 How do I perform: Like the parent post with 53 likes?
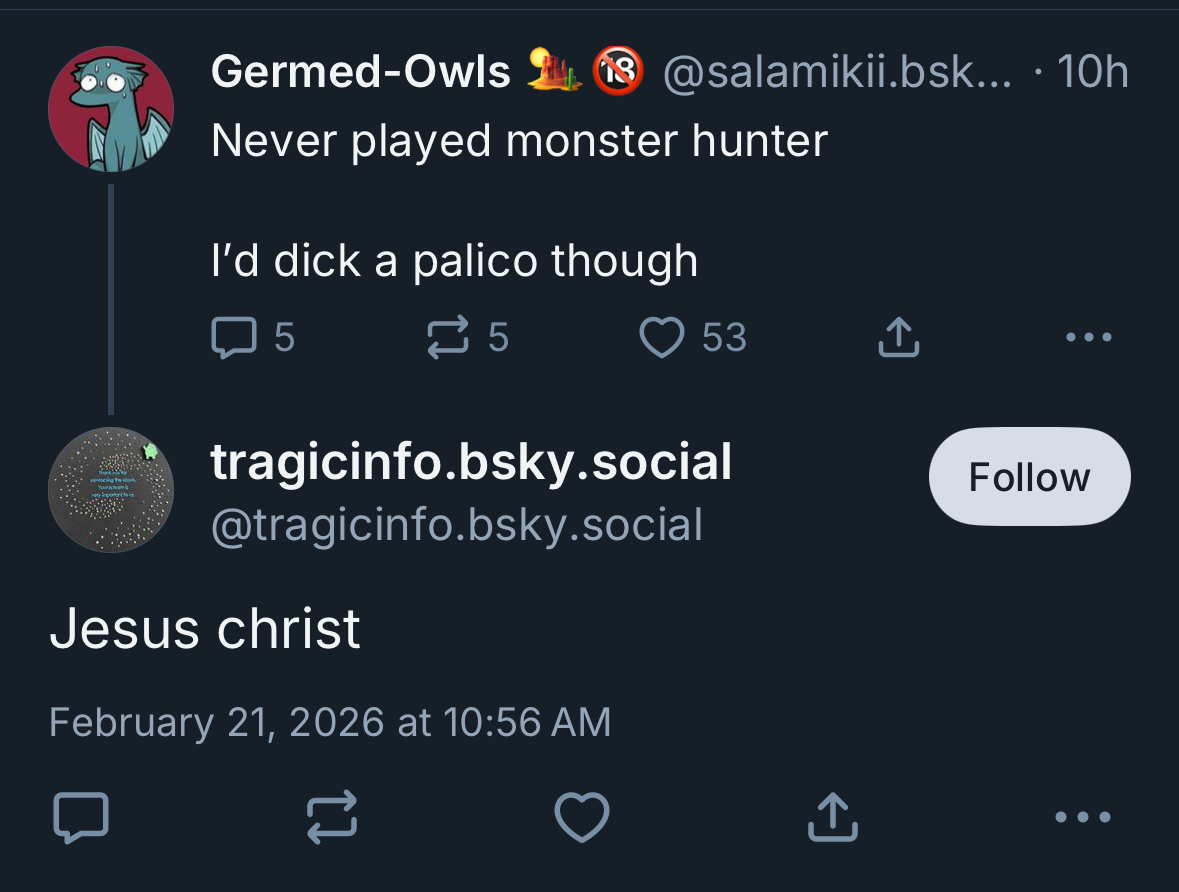pyautogui.click(x=660, y=338)
